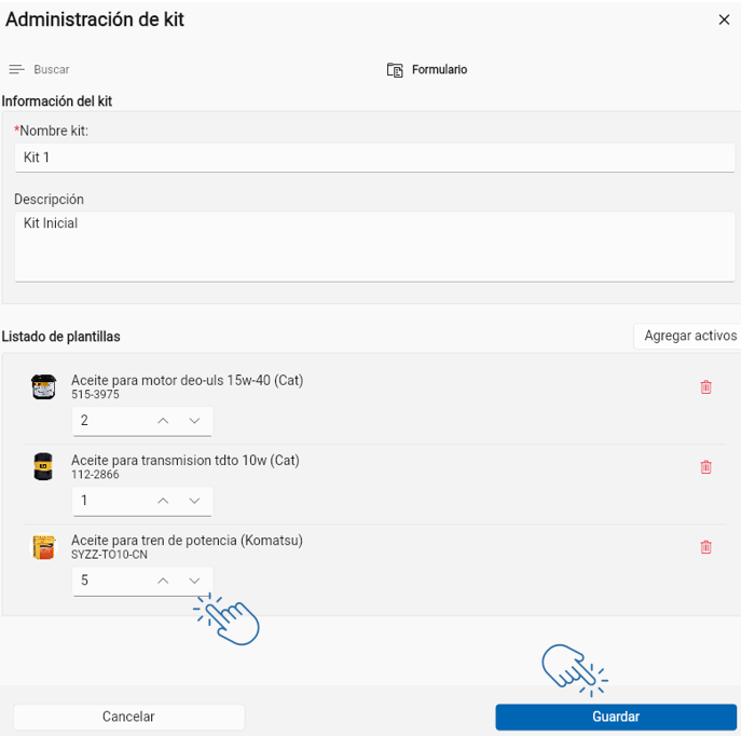Click the Formulario document icon
Image resolution: width=741 pixels, height=736 pixels.
tap(395, 70)
